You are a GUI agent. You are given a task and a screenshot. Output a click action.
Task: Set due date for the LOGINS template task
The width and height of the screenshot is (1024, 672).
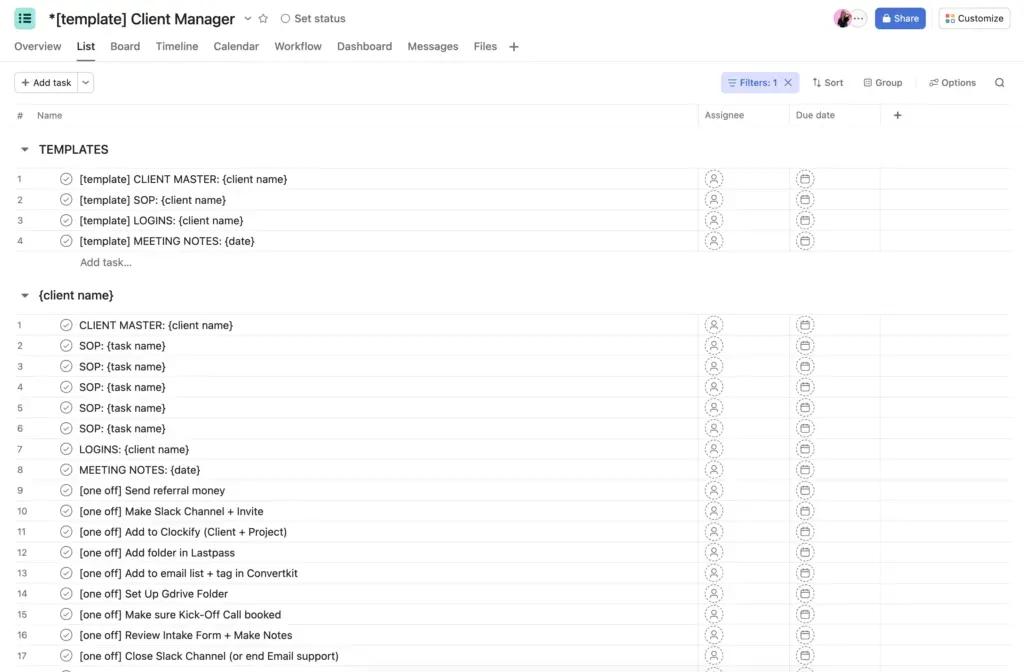pos(805,220)
